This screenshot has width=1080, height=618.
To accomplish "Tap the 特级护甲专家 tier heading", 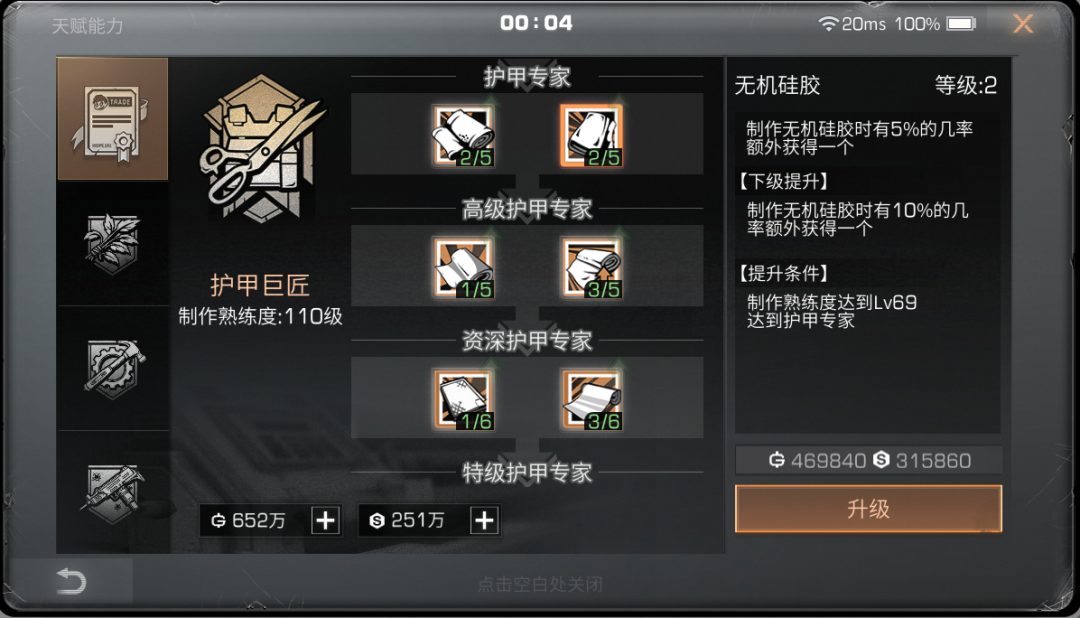I will pos(527,473).
